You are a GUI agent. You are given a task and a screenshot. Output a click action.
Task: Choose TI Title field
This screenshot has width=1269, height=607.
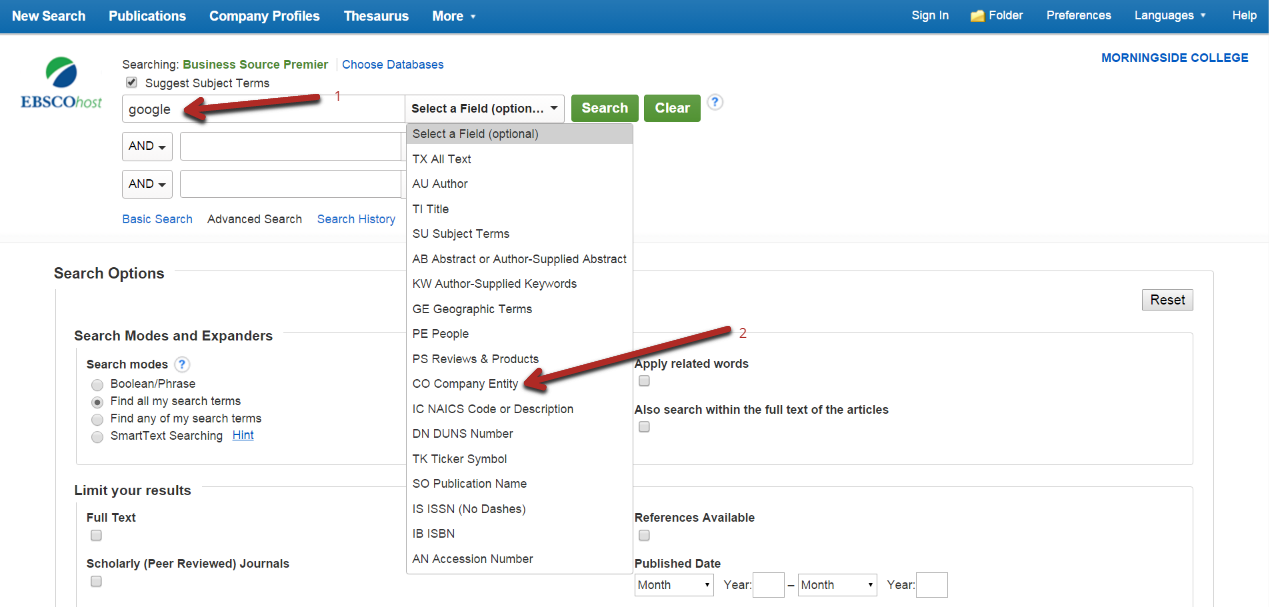[x=520, y=209]
